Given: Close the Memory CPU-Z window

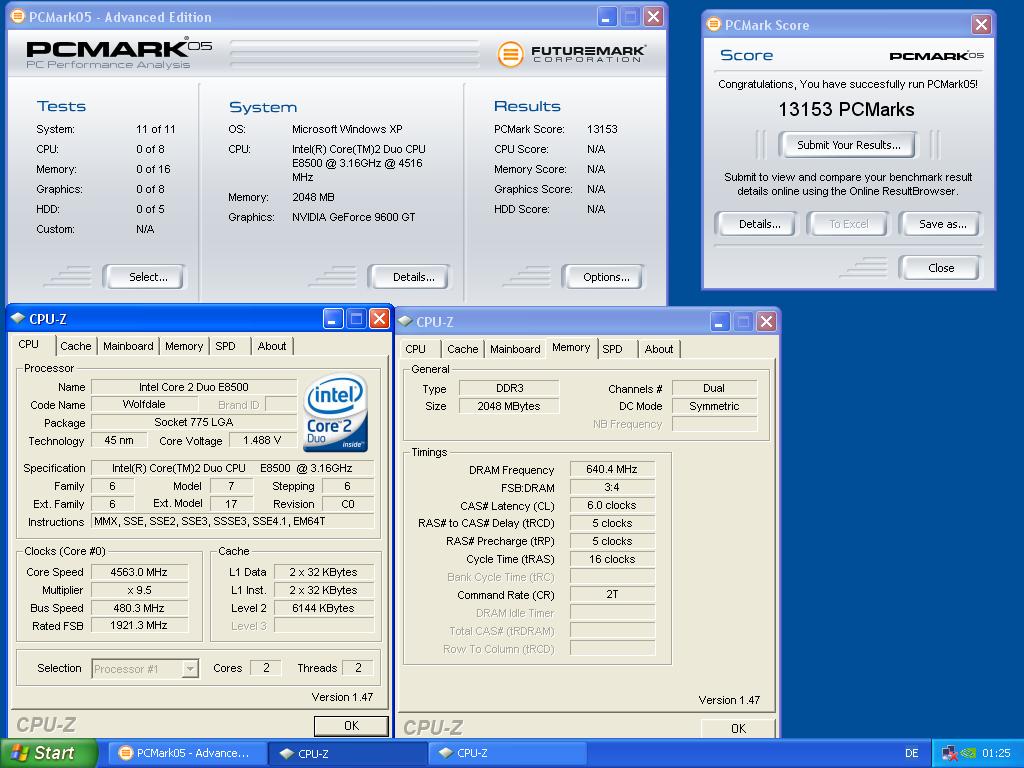Looking at the screenshot, I should tap(766, 321).
